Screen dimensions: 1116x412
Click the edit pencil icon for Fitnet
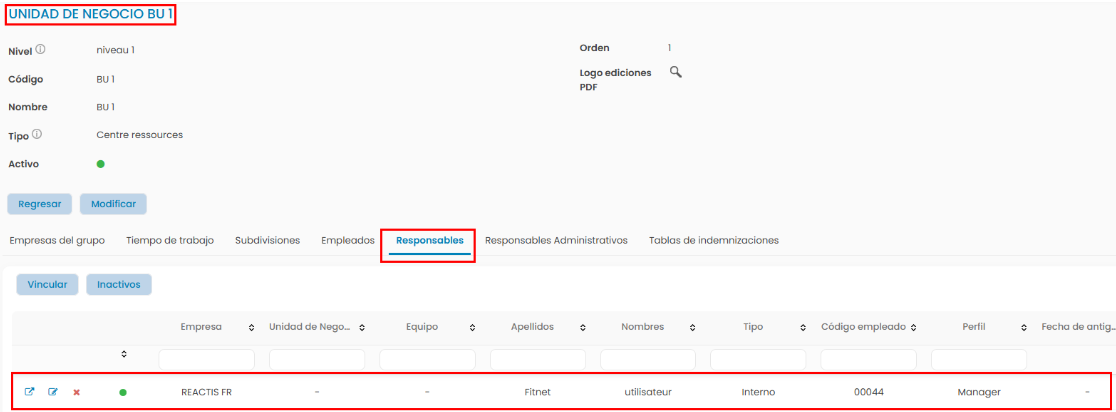[x=53, y=392]
